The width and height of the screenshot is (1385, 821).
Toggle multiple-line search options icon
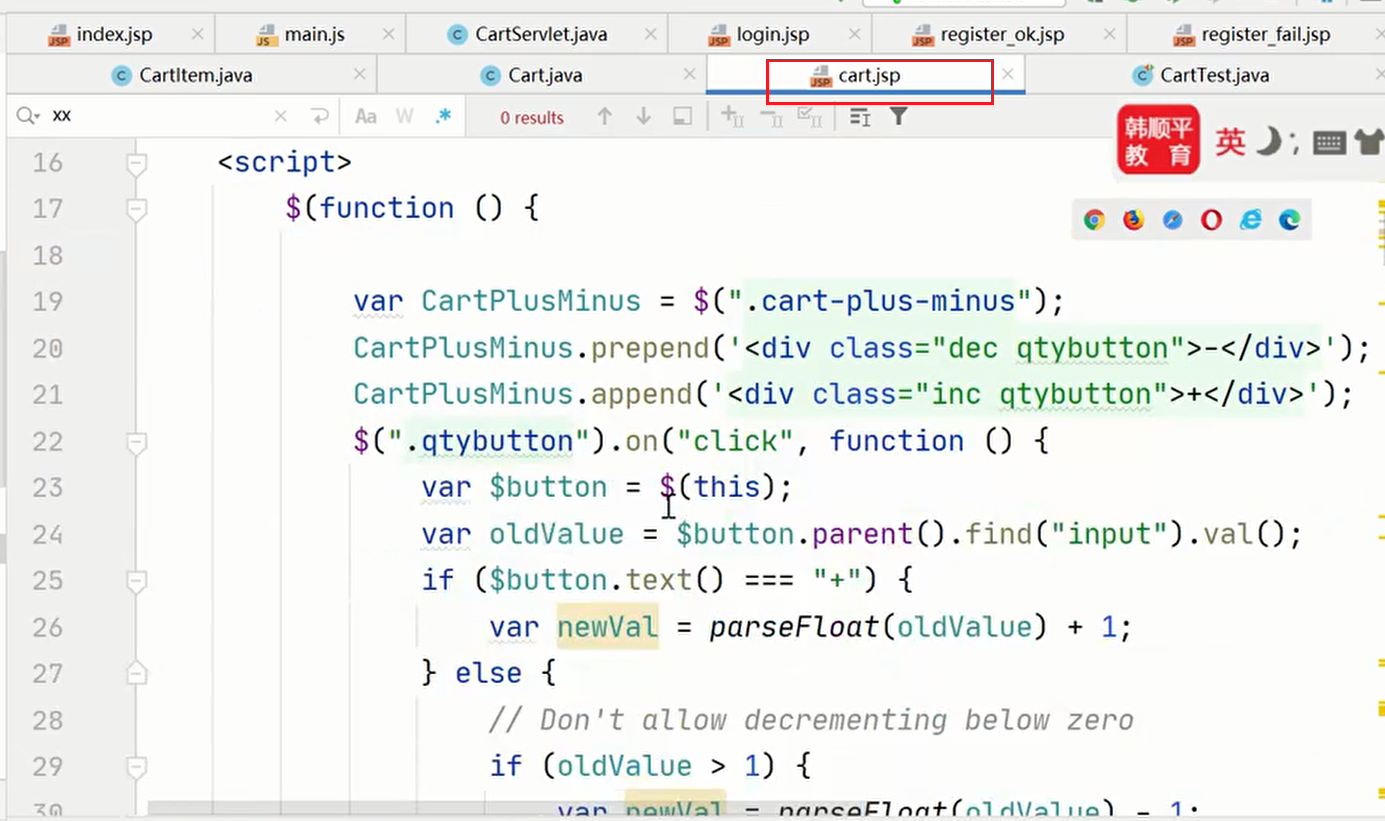pyautogui.click(x=860, y=116)
